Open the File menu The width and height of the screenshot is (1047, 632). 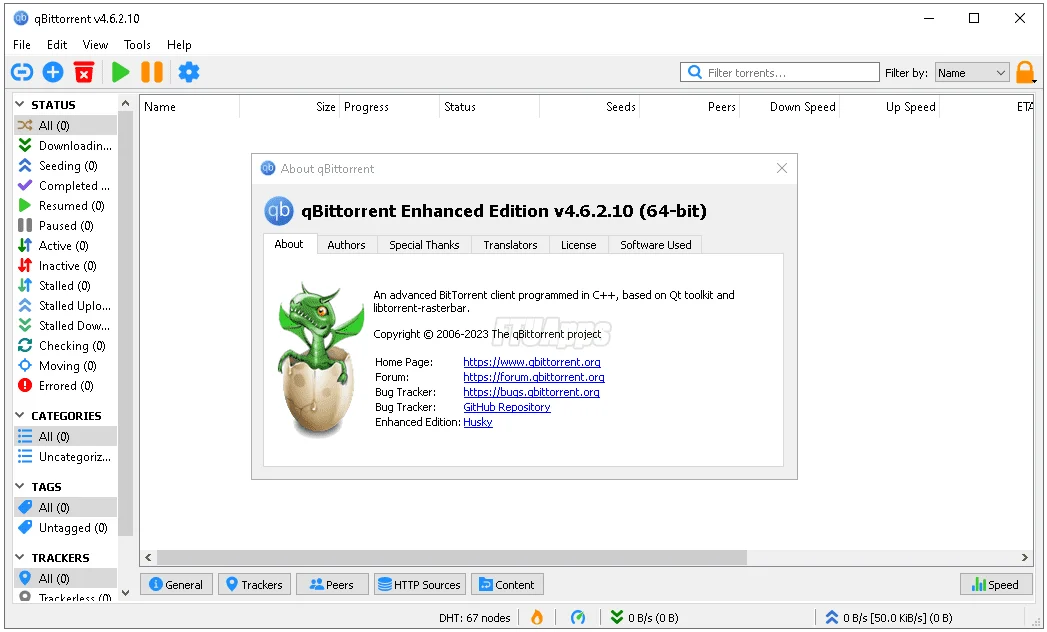[22, 45]
